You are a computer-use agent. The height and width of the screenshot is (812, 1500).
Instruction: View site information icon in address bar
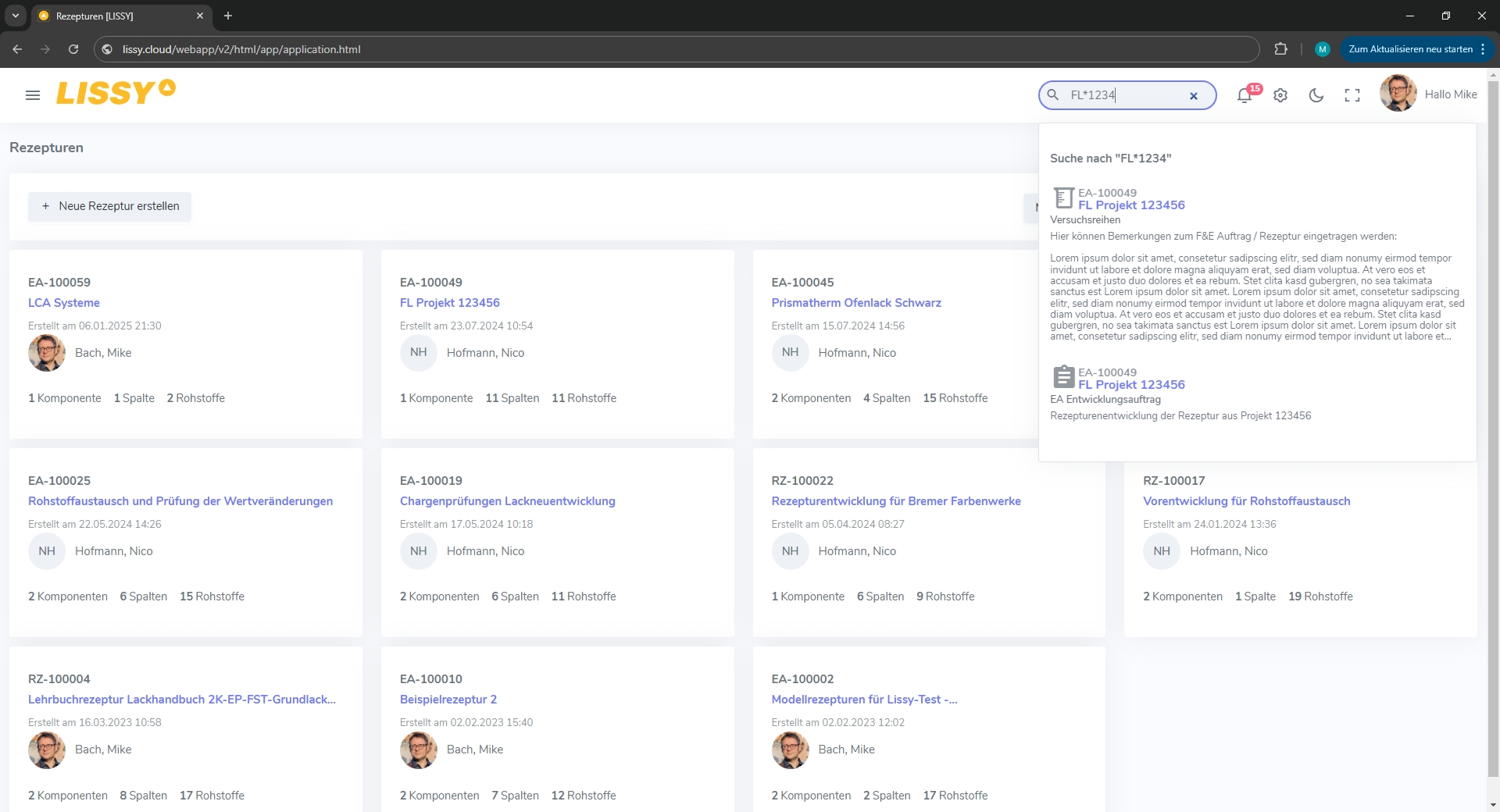(x=108, y=49)
